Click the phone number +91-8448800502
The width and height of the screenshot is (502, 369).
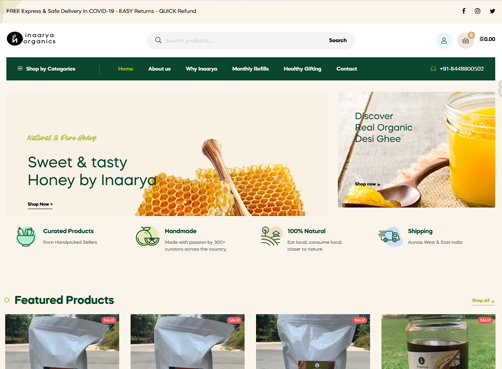[x=462, y=69]
